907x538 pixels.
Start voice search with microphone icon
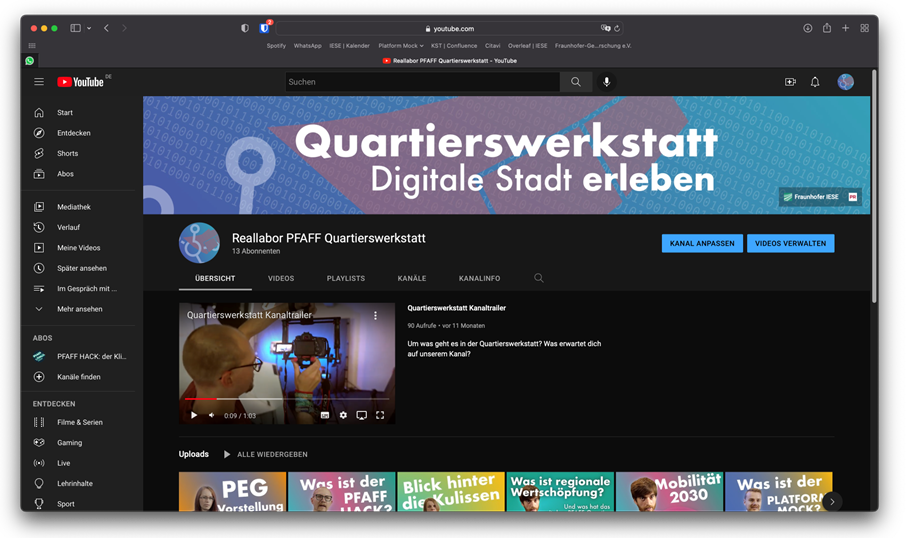(x=606, y=82)
